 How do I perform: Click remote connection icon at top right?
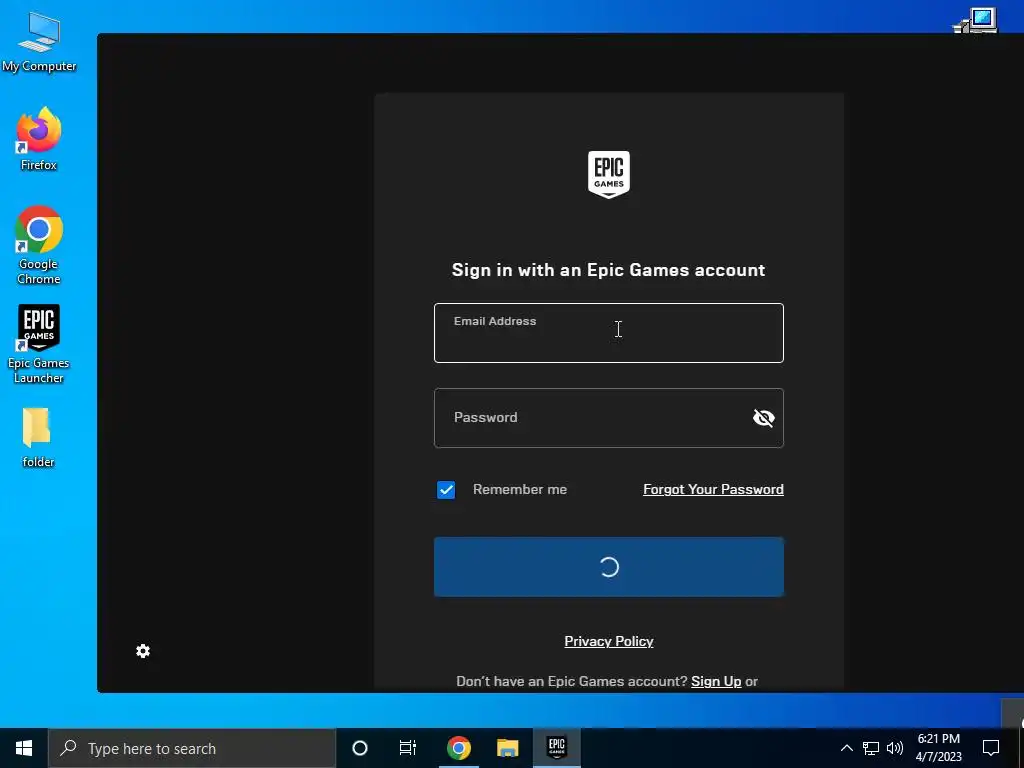pyautogui.click(x=976, y=20)
